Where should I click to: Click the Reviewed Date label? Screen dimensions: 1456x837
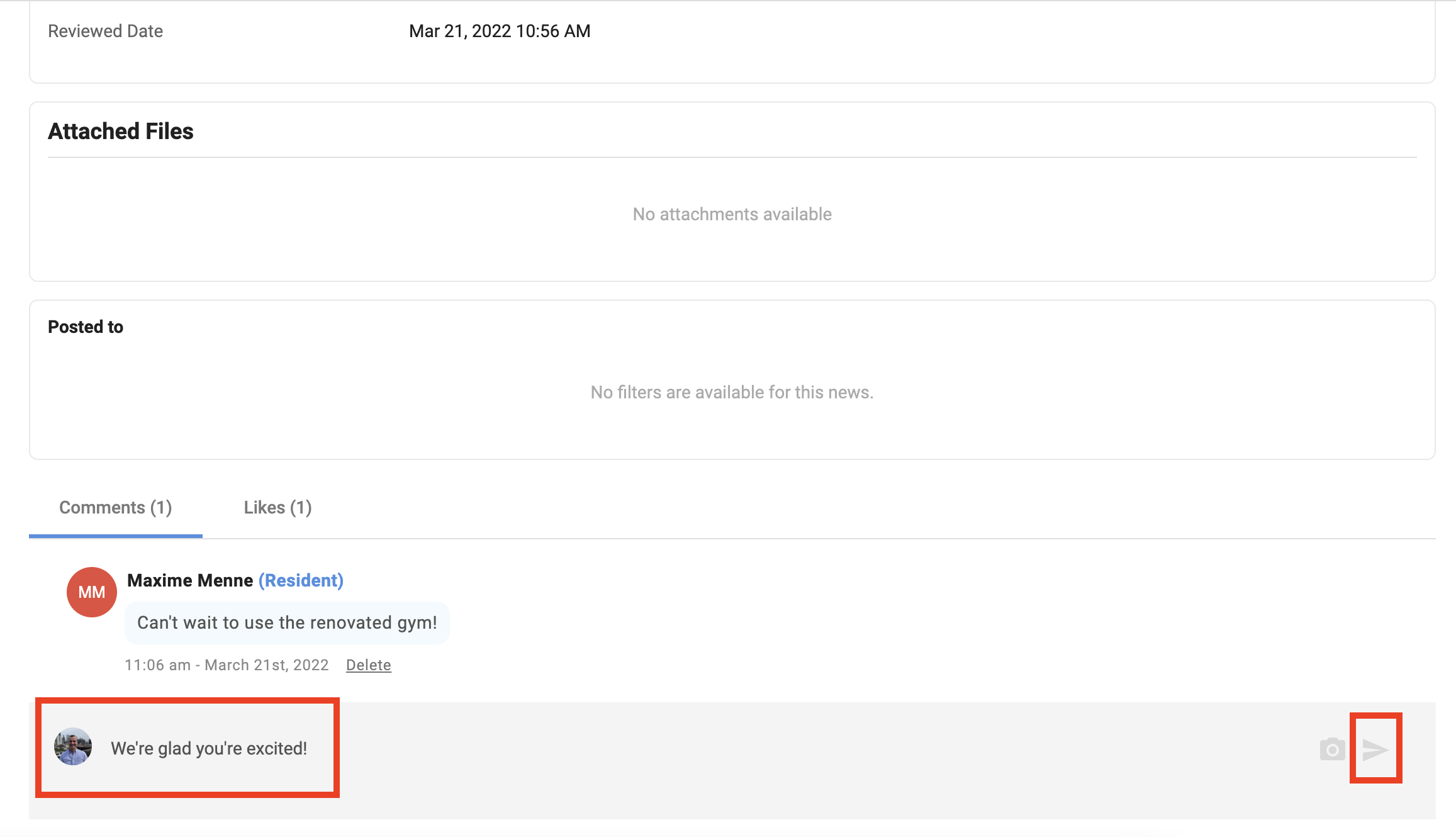click(105, 31)
